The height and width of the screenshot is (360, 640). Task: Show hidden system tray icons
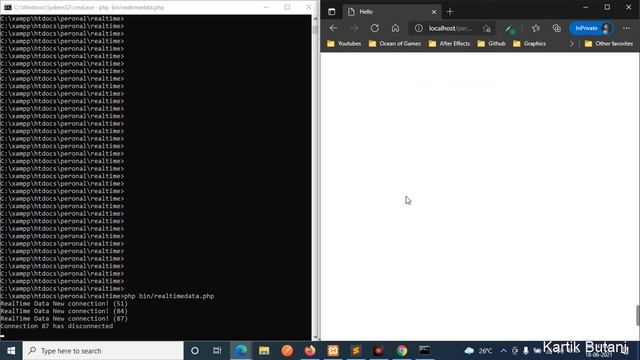(503, 351)
